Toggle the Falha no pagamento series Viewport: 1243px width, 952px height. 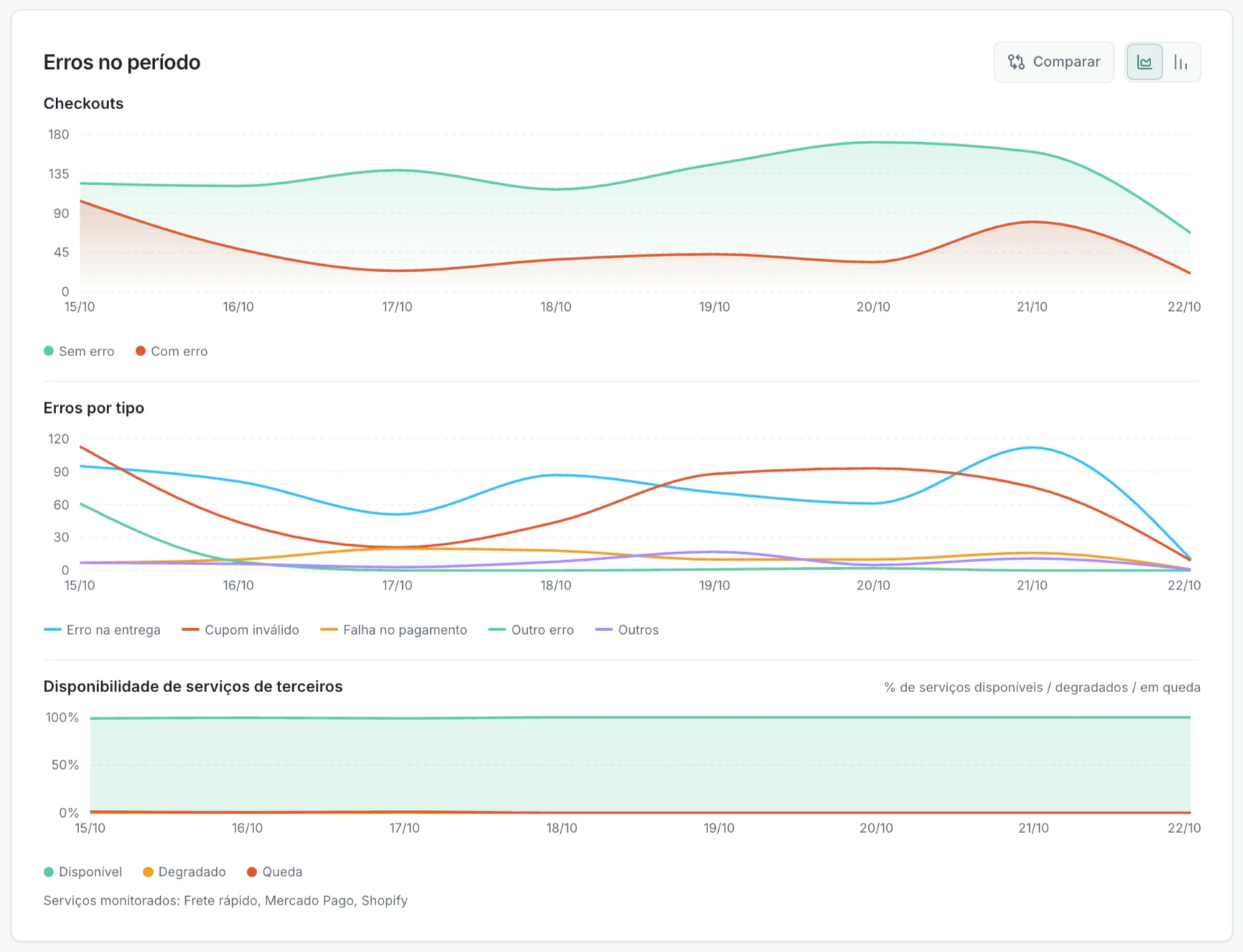(394, 630)
